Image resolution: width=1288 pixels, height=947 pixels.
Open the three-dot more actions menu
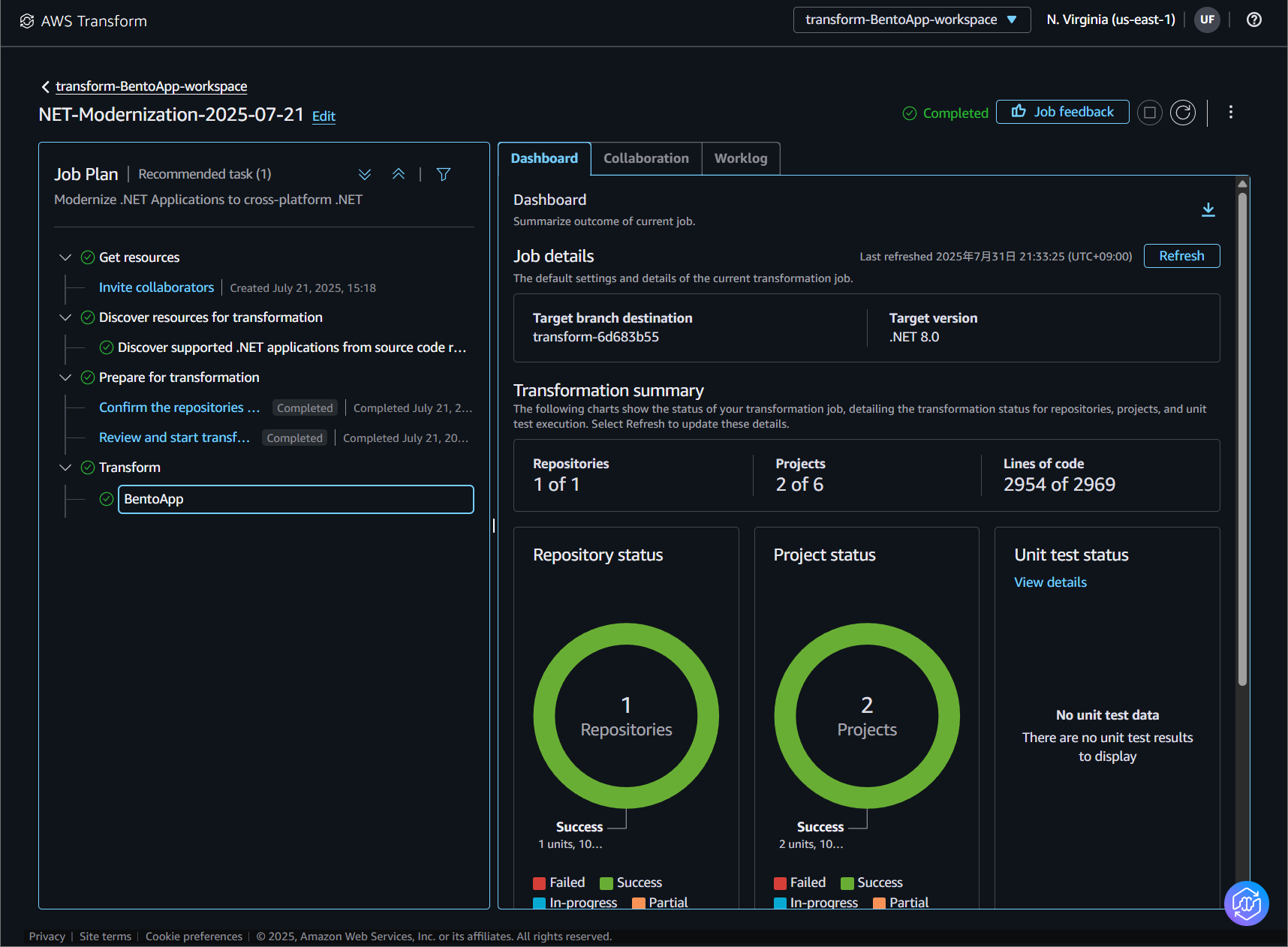click(x=1231, y=112)
